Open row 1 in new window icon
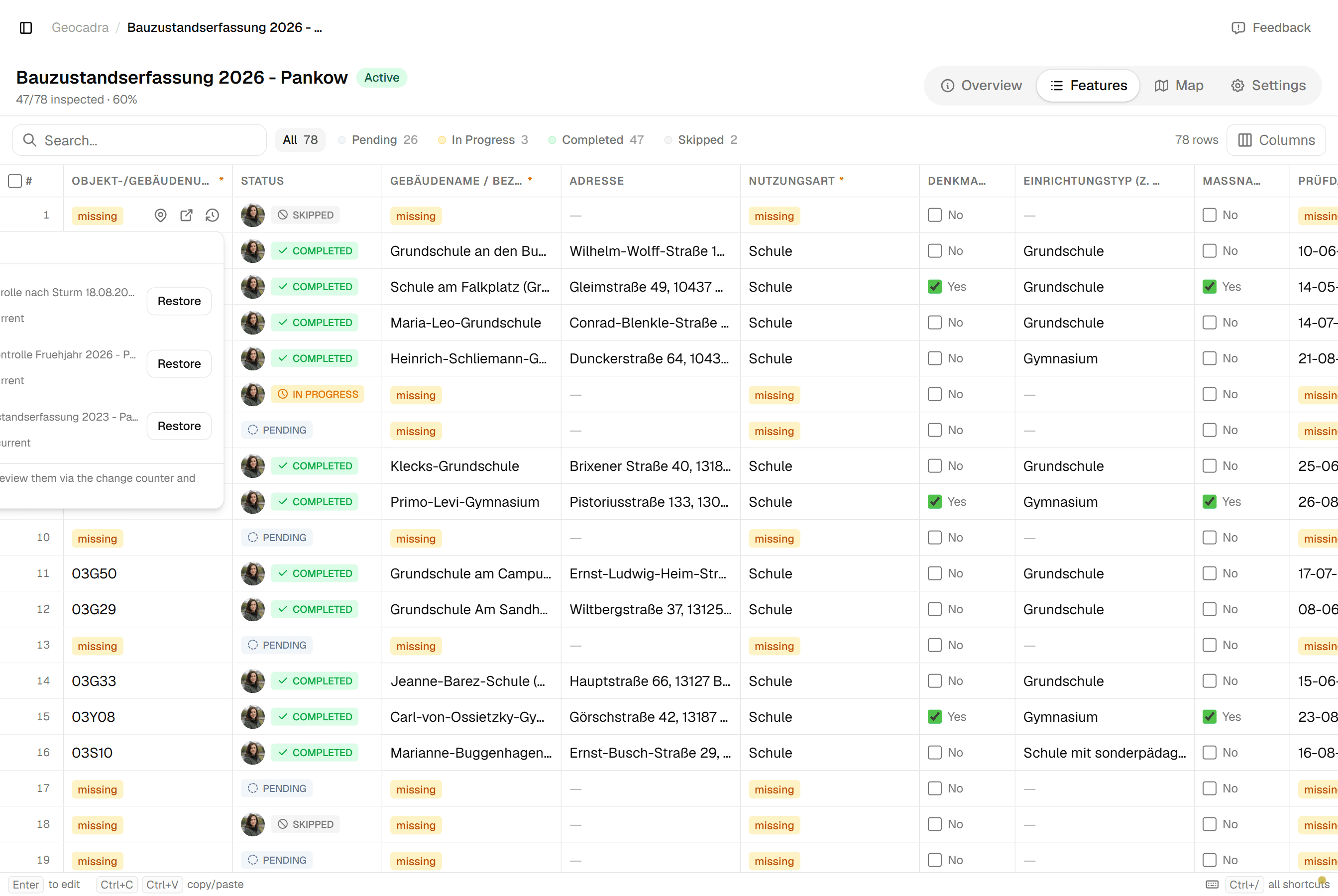 [186, 216]
